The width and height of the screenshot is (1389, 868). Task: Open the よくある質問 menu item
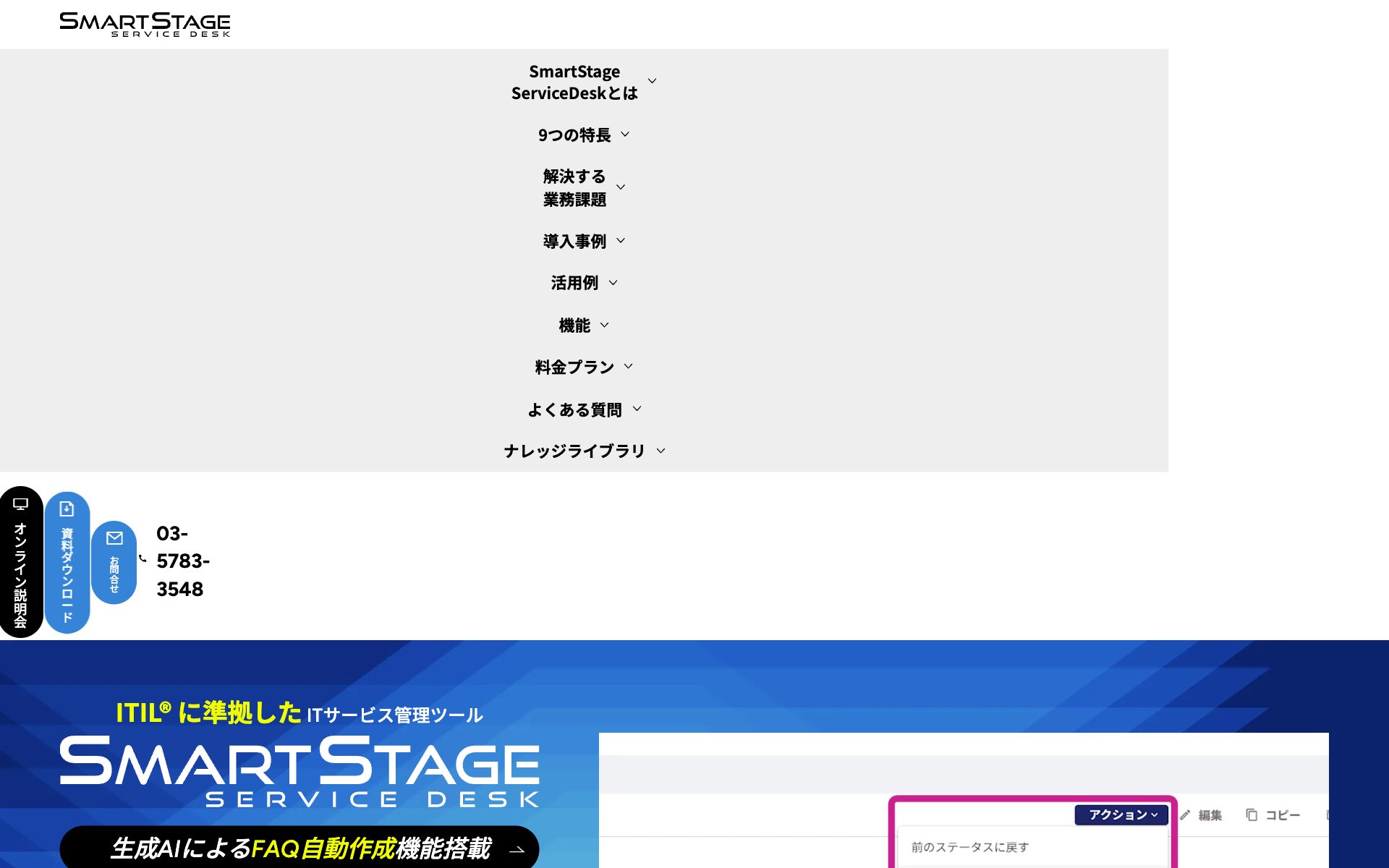tap(574, 410)
